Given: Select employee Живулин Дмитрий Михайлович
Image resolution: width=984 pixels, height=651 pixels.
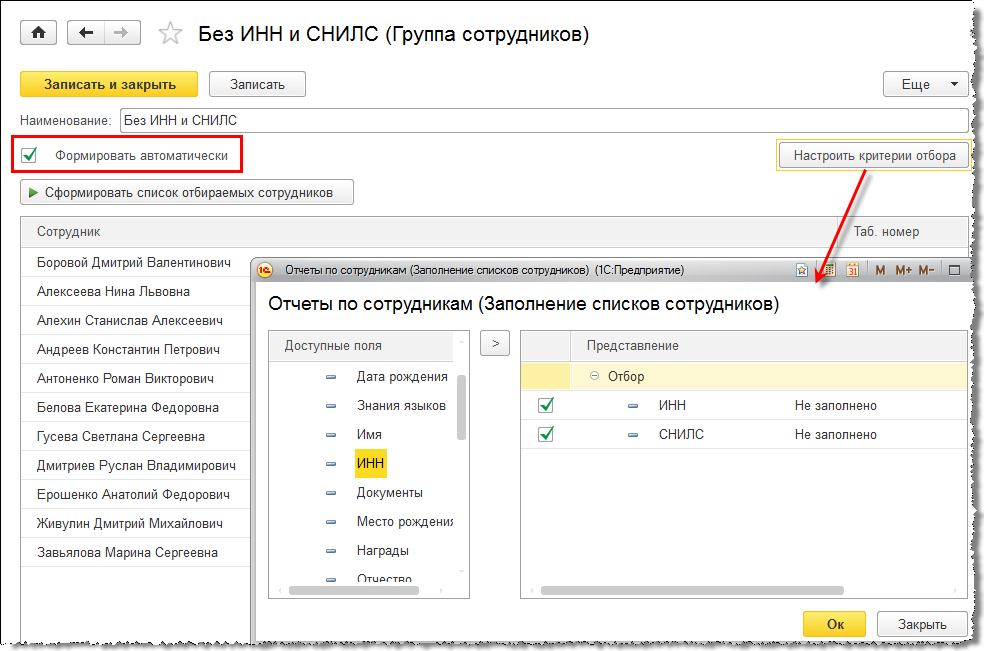Looking at the screenshot, I should pyautogui.click(x=129, y=523).
